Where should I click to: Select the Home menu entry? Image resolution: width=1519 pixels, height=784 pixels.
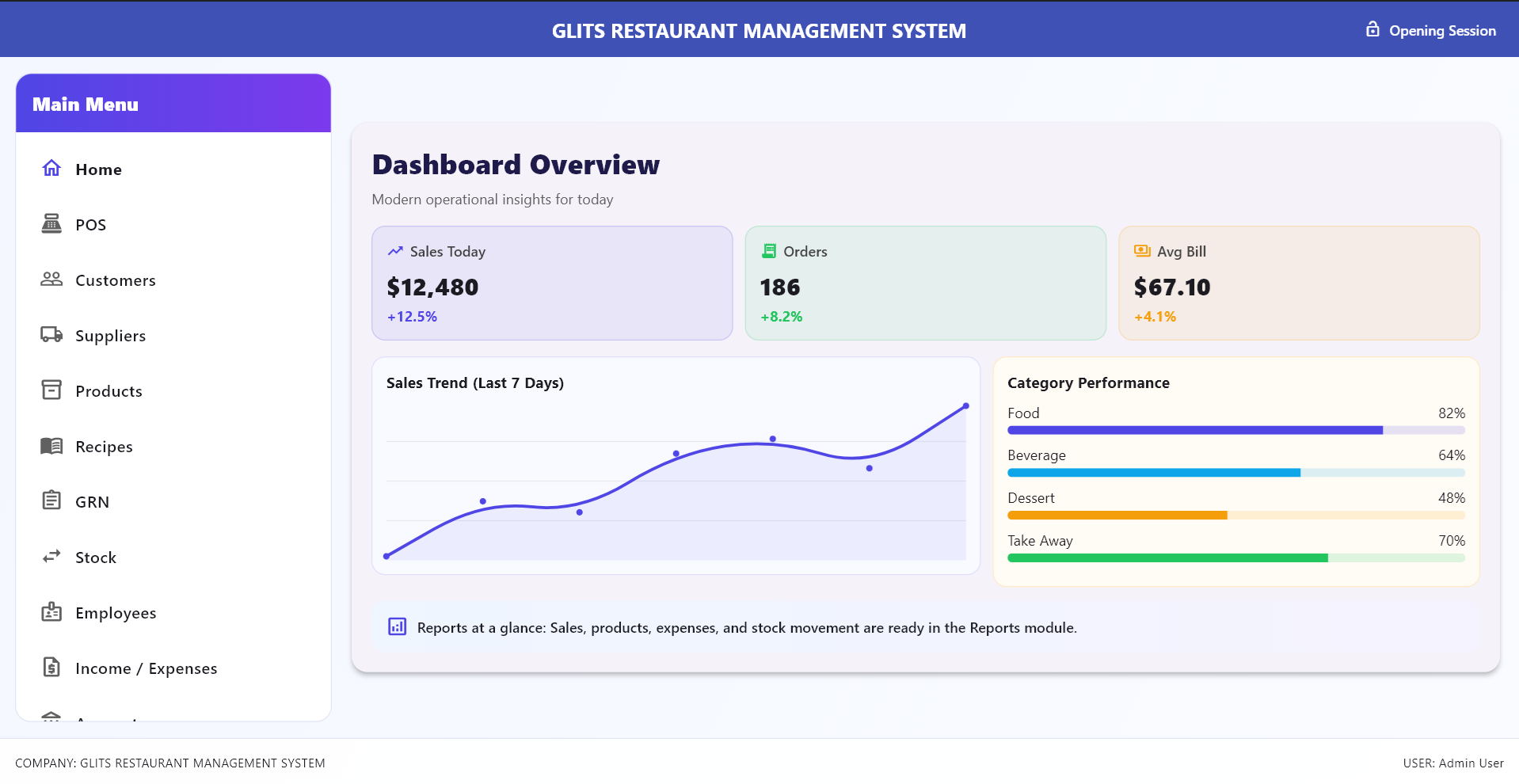98,169
